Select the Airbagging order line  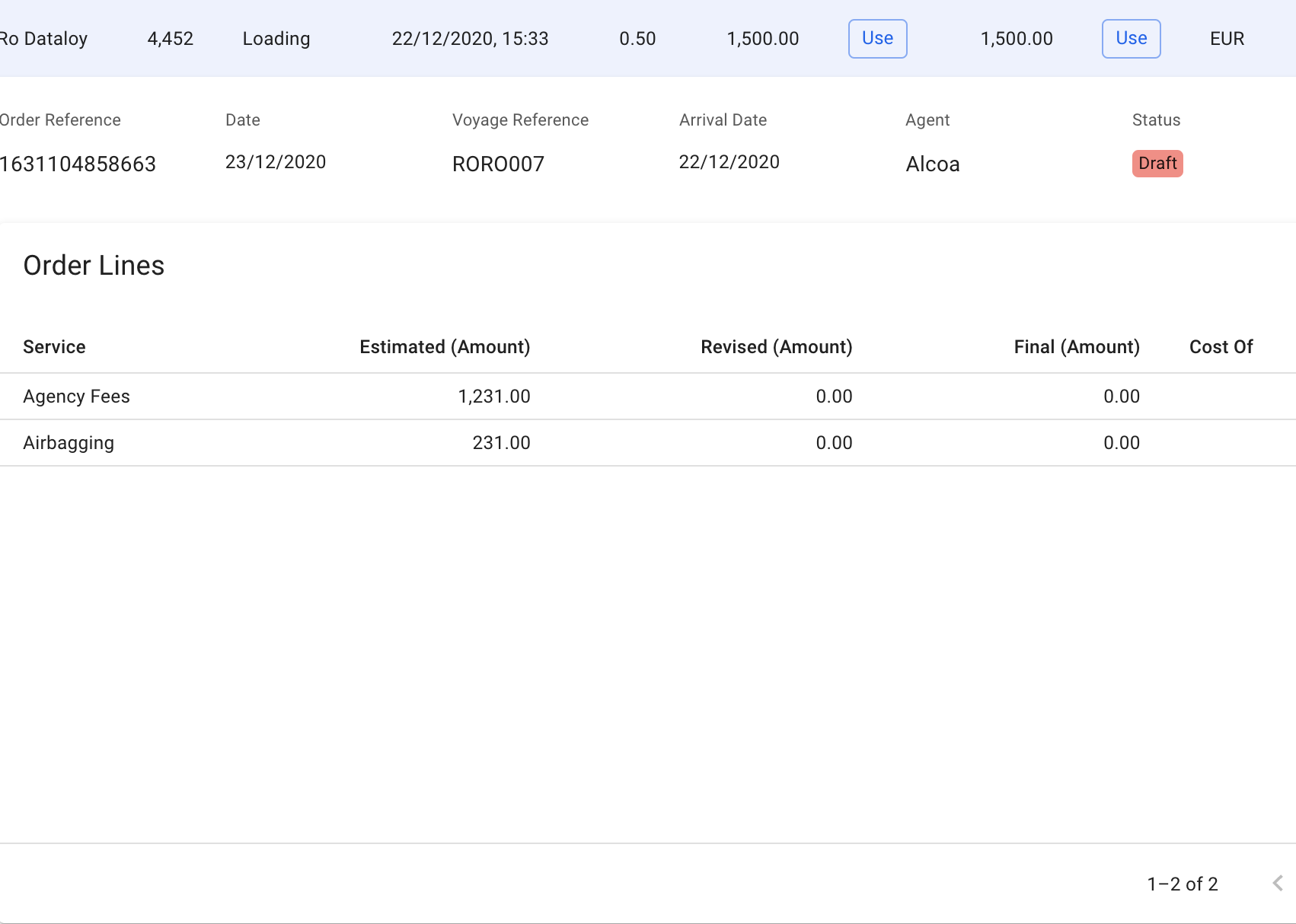coord(69,443)
